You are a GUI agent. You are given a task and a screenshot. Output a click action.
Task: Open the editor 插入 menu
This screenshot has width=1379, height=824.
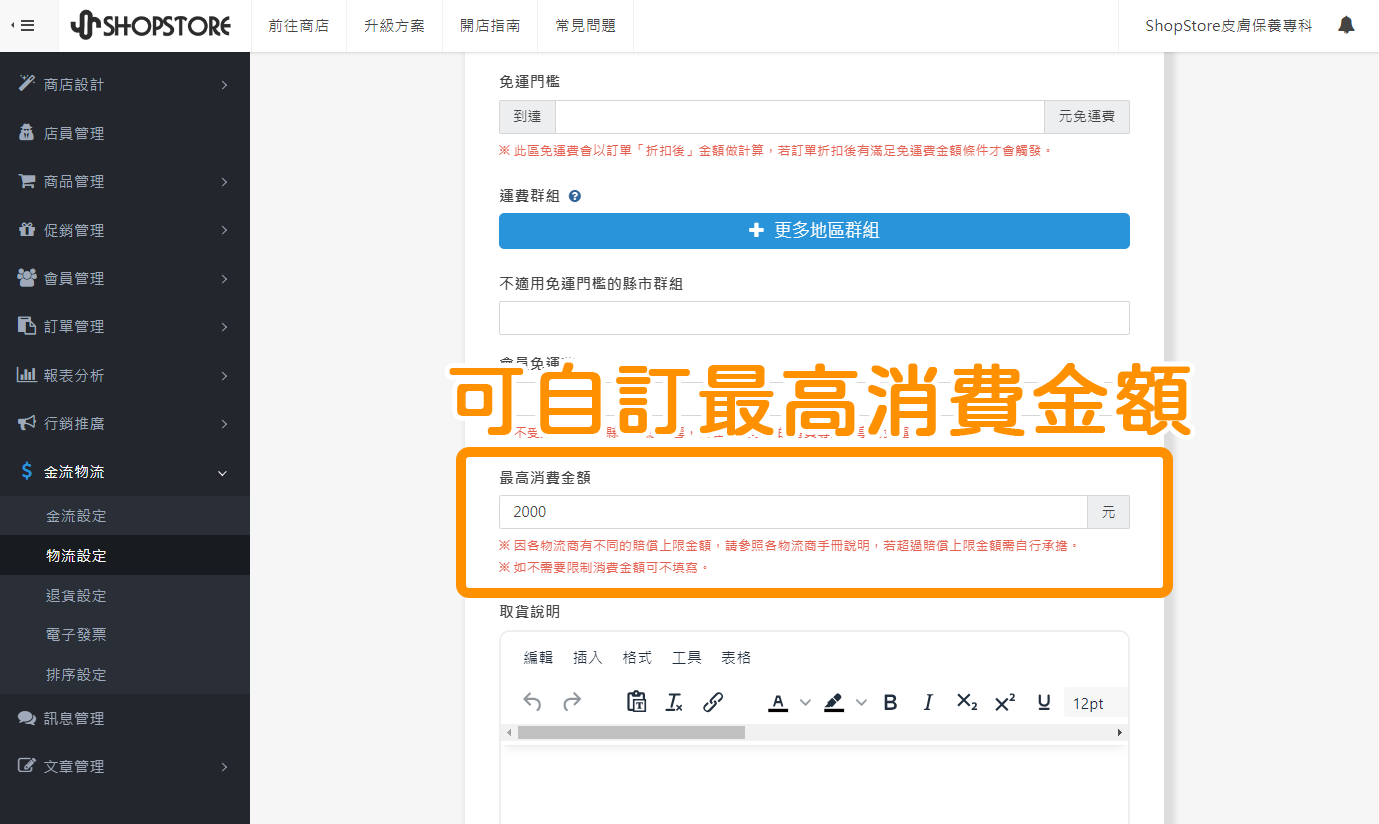pyautogui.click(x=587, y=657)
